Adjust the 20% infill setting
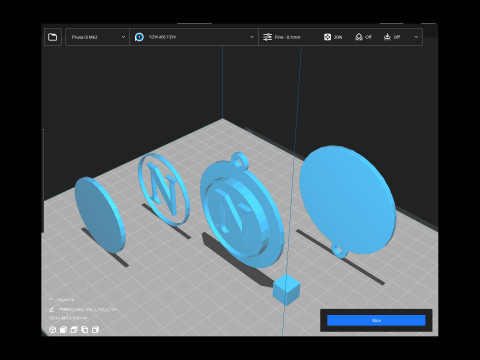 pyautogui.click(x=333, y=37)
